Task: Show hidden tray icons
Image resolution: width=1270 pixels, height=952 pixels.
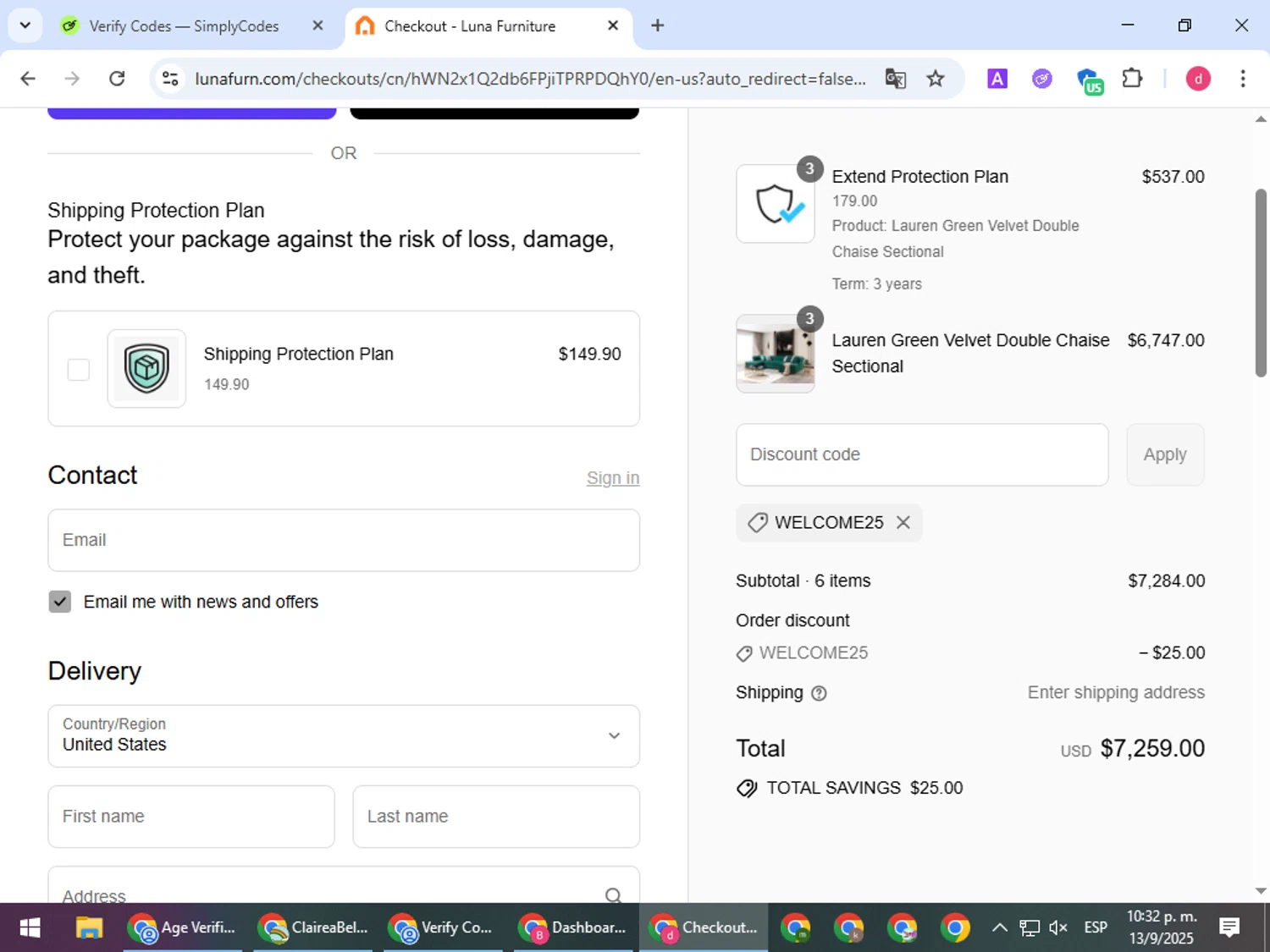Action: [999, 927]
